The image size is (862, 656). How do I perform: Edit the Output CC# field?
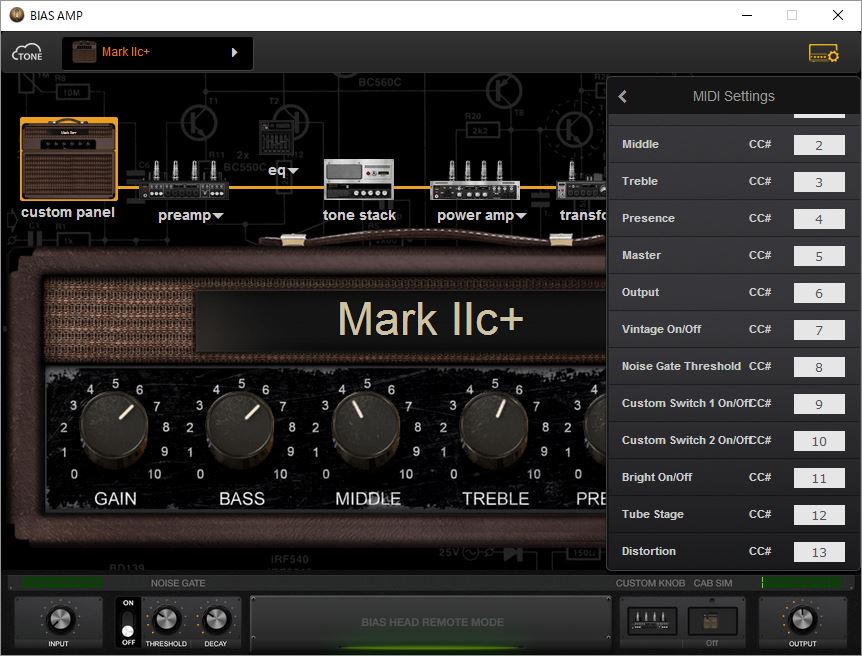tap(819, 293)
